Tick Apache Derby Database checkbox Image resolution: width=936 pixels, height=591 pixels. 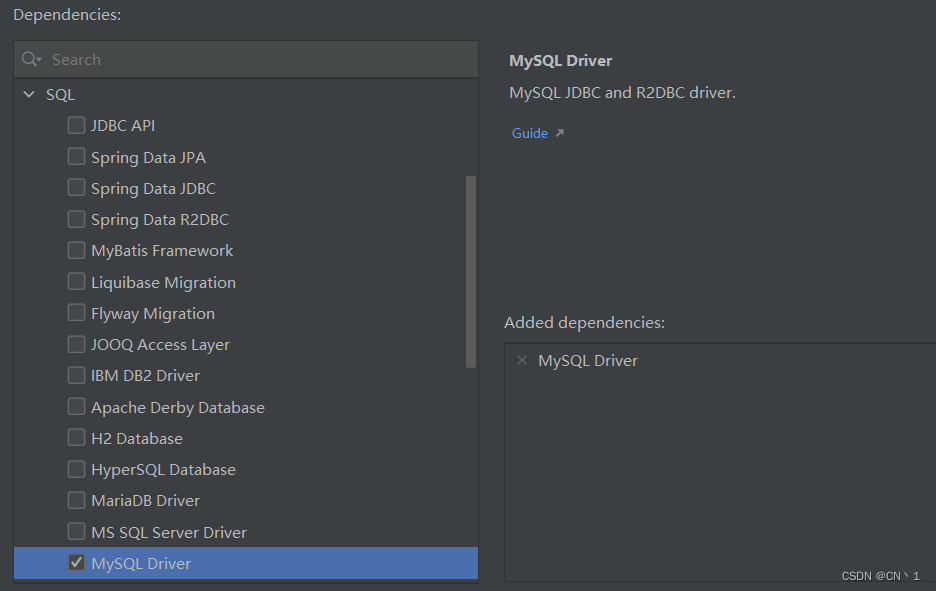[76, 407]
